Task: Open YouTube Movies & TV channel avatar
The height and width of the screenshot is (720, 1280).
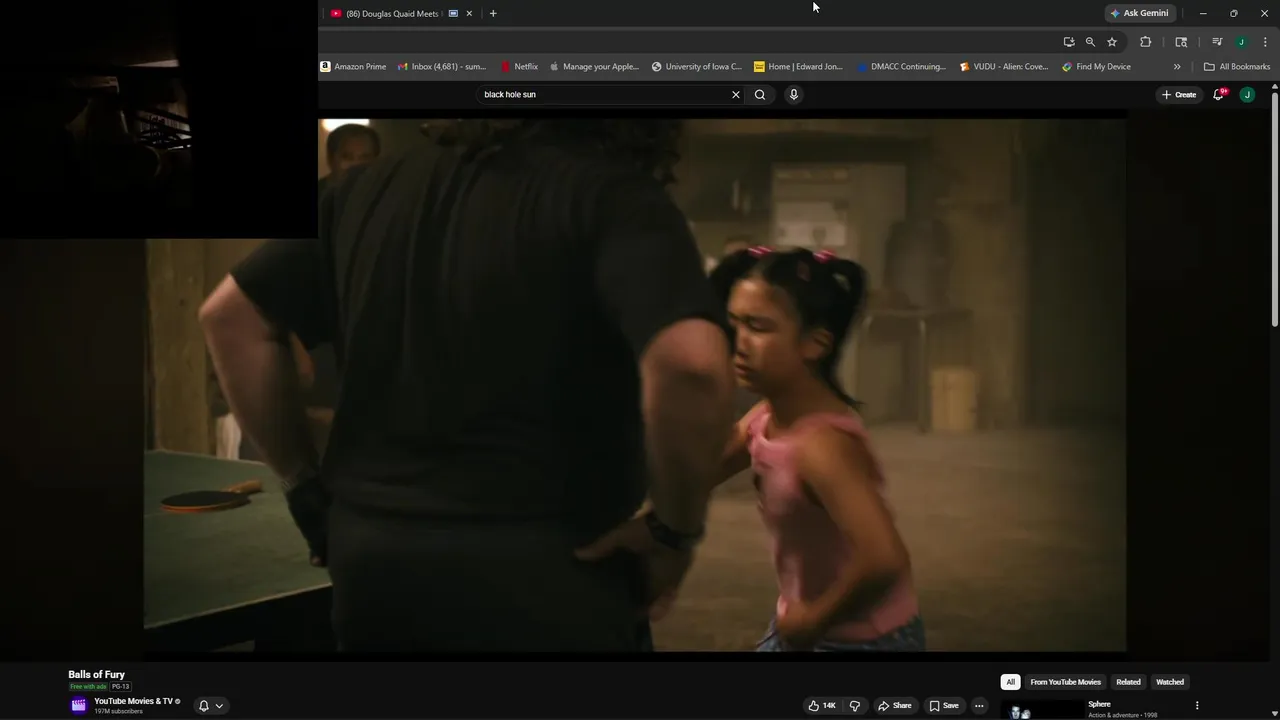Action: click(x=78, y=705)
